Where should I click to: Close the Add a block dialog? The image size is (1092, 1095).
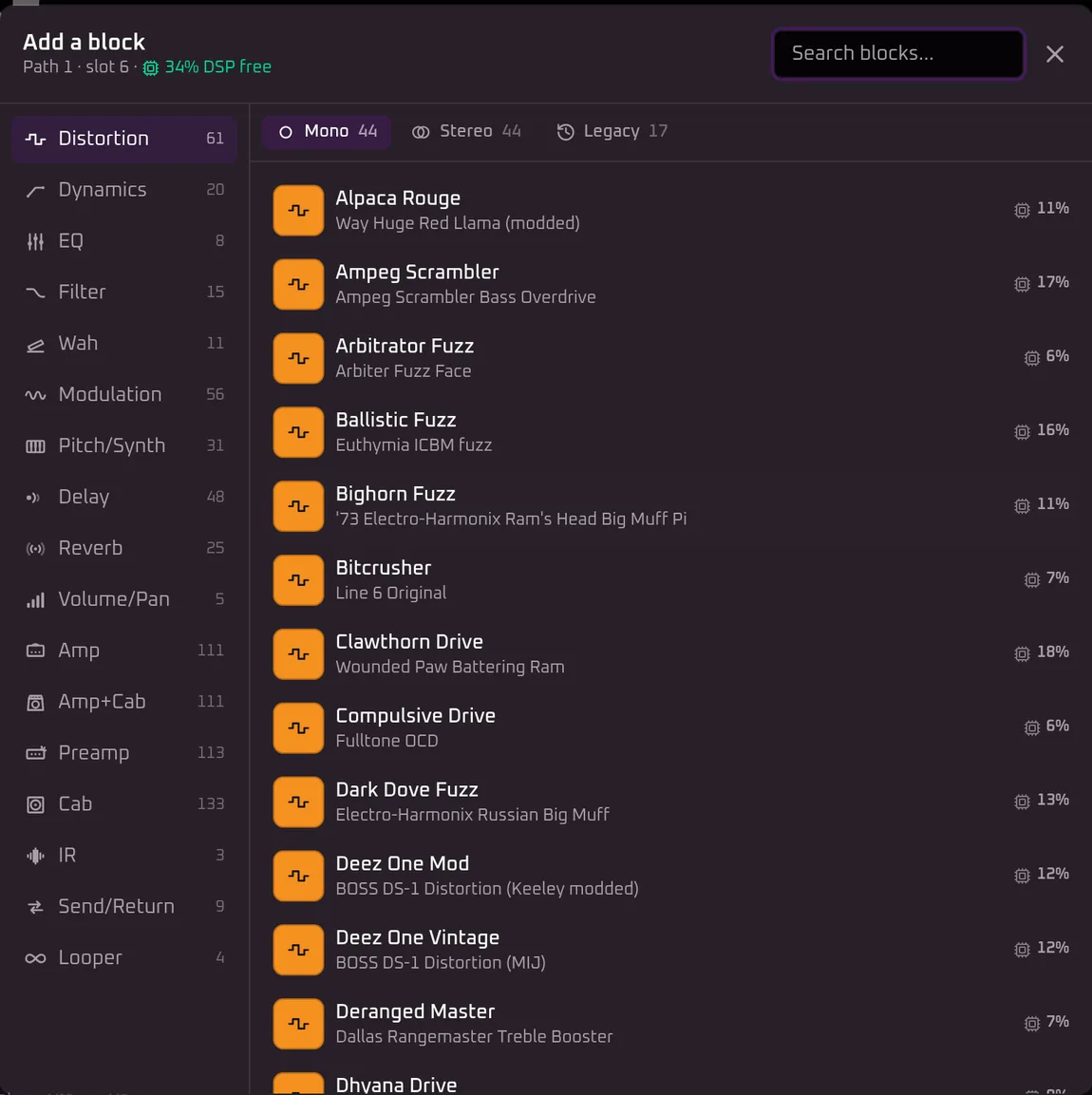(x=1055, y=54)
